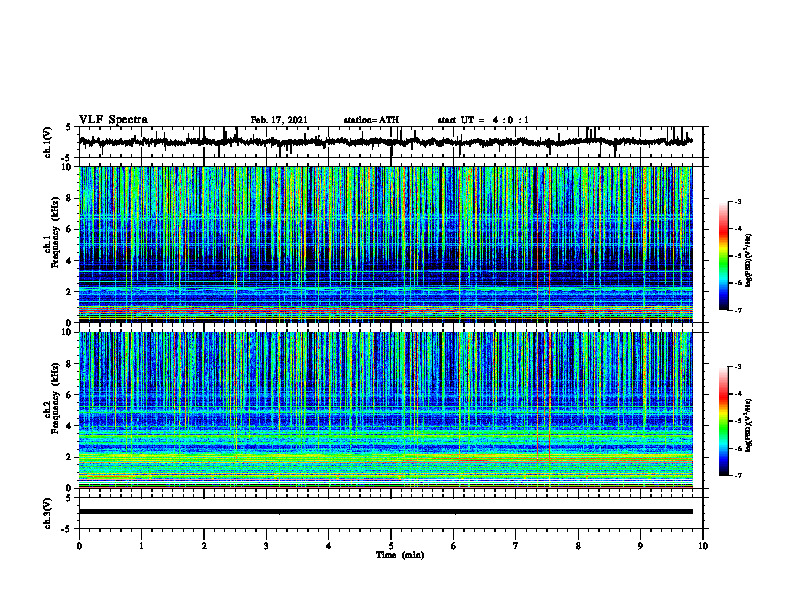
Task: Click the ch.1 voltage waveform trace
Action: (x=385, y=142)
